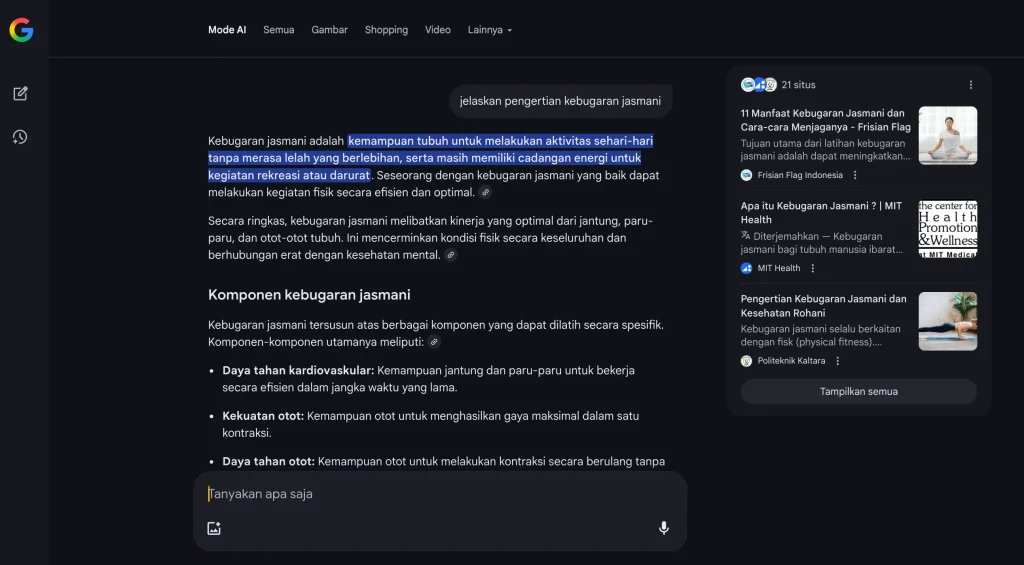The image size is (1024, 565).
Task: Expand the Lainnya dropdown menu
Action: coord(490,30)
